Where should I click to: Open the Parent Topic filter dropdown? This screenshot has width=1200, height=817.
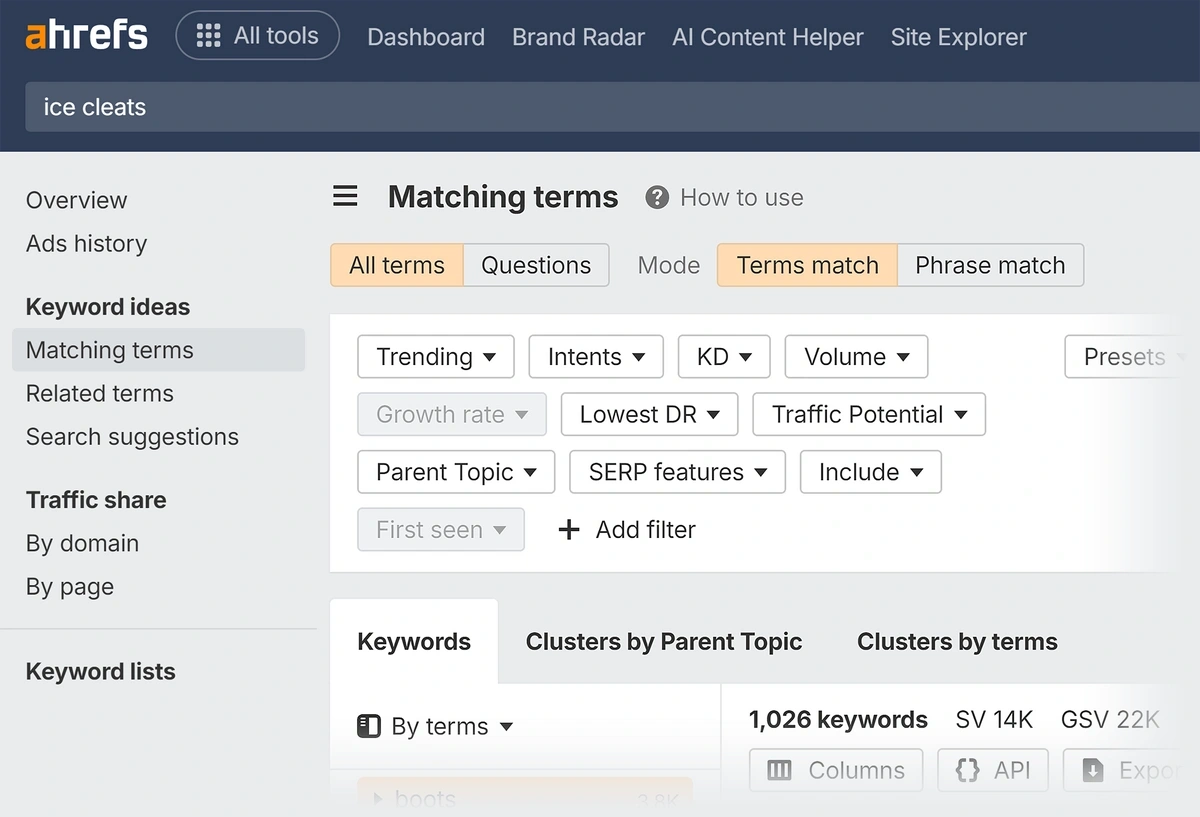click(456, 472)
